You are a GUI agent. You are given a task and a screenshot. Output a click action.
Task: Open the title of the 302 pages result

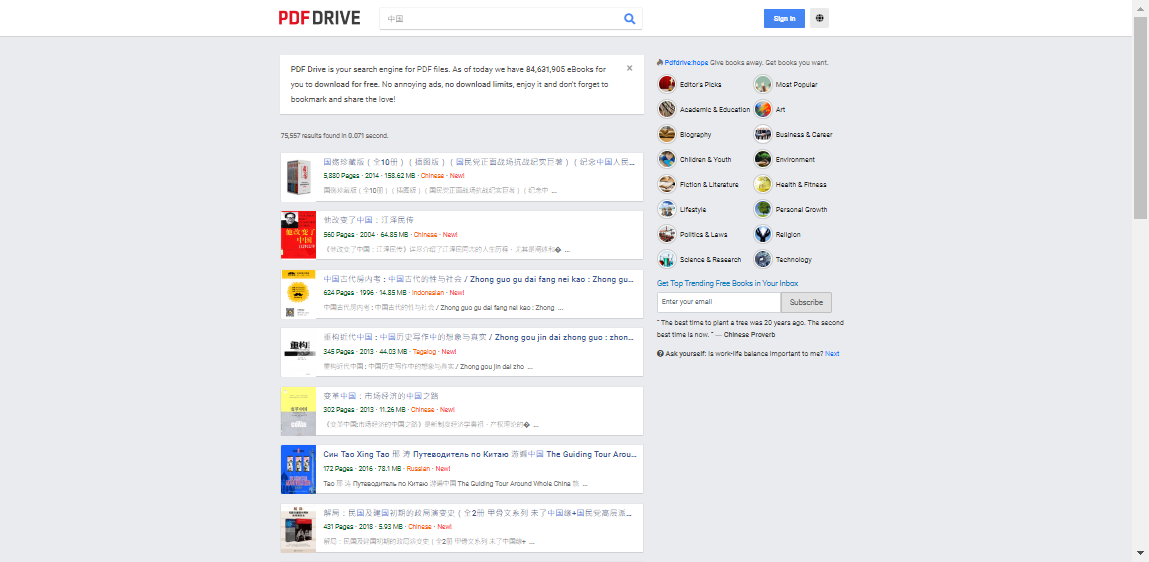point(381,396)
